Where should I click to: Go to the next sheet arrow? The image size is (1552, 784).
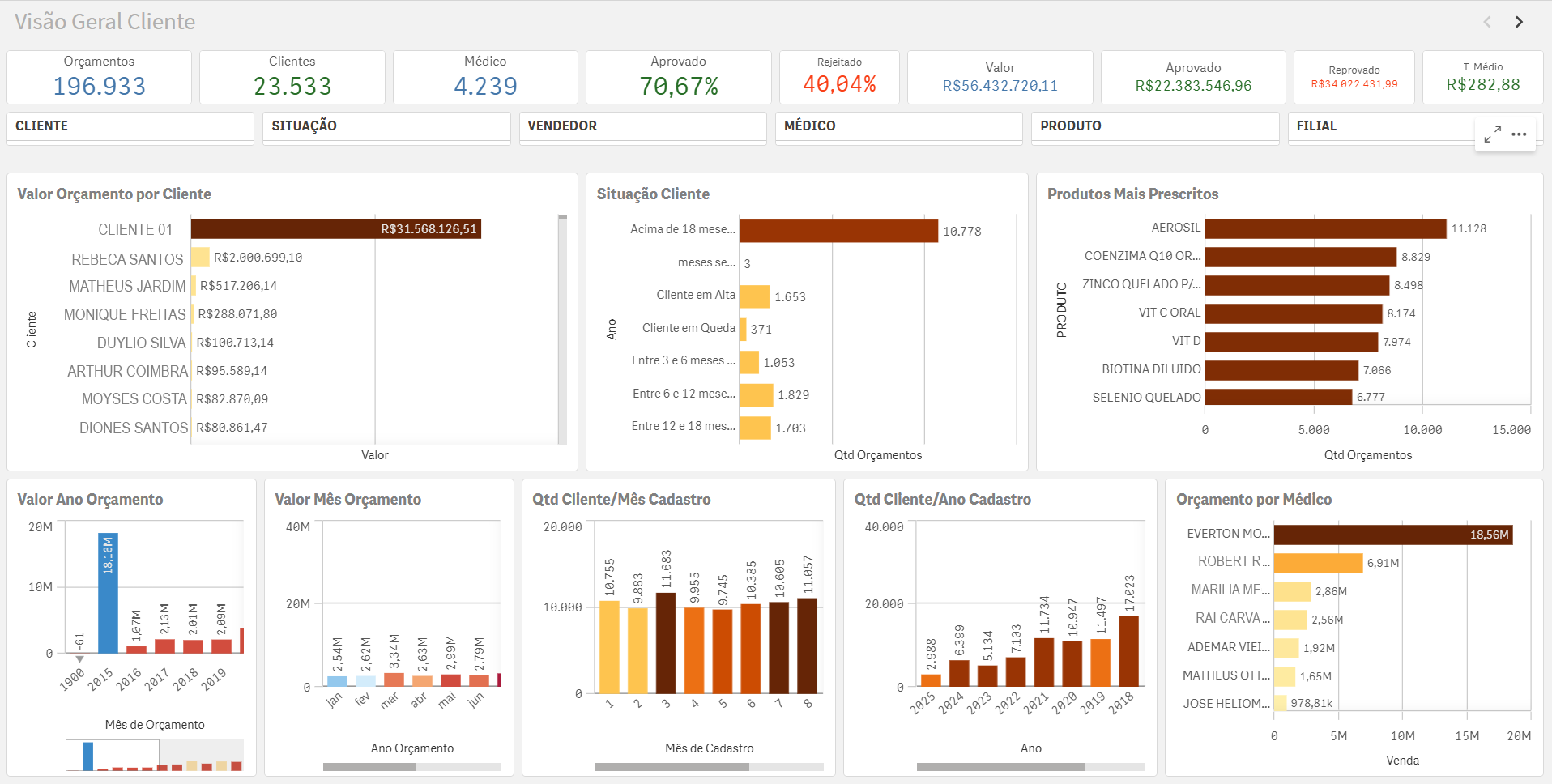click(1519, 22)
